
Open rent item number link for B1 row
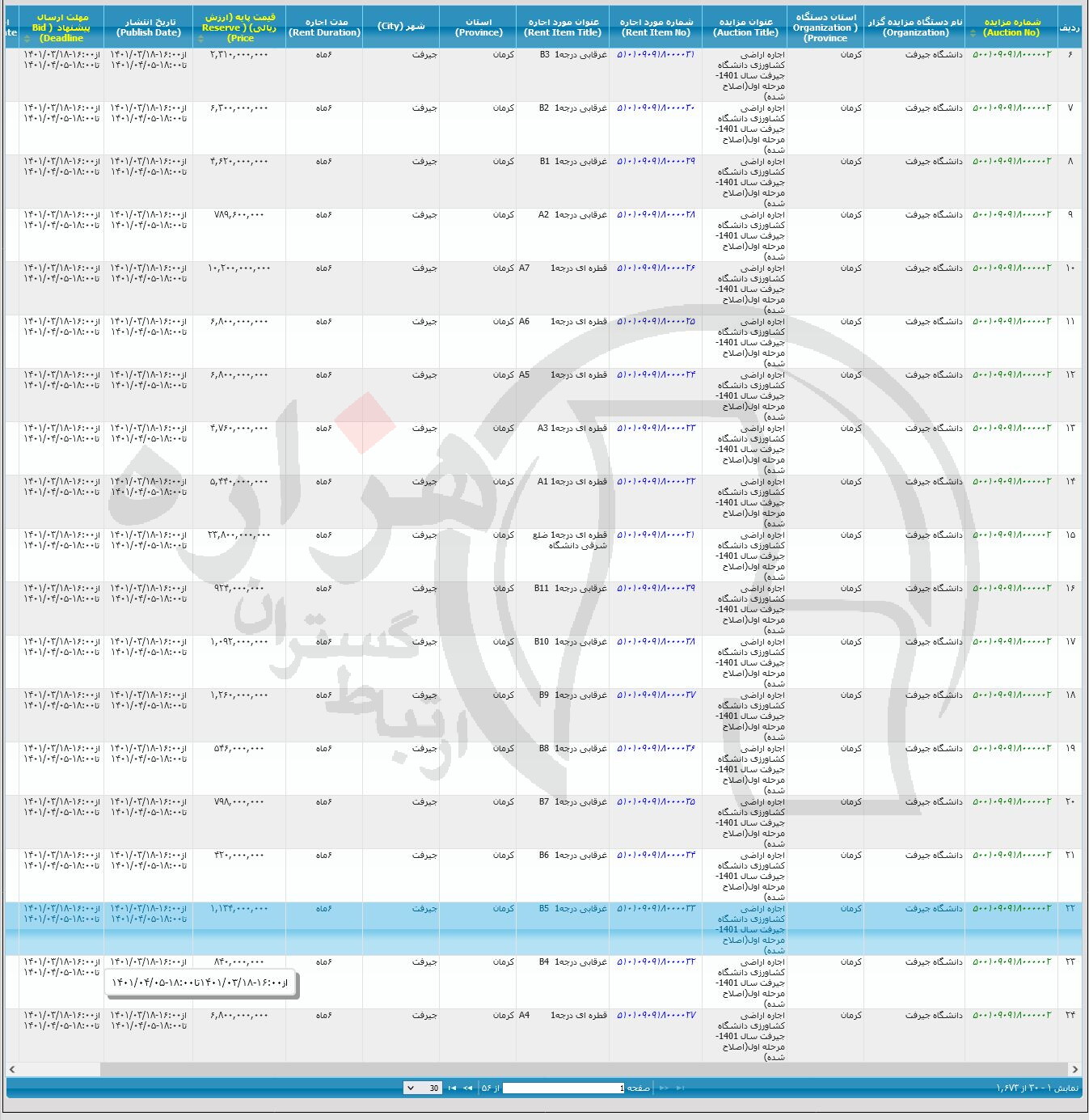(656, 161)
